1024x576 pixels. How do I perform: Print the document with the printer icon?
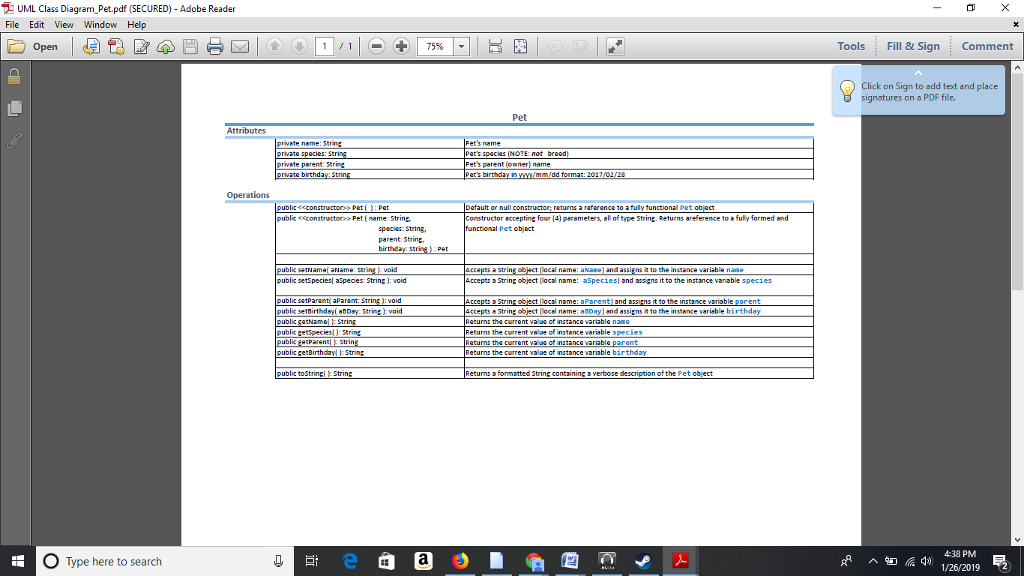pos(215,46)
